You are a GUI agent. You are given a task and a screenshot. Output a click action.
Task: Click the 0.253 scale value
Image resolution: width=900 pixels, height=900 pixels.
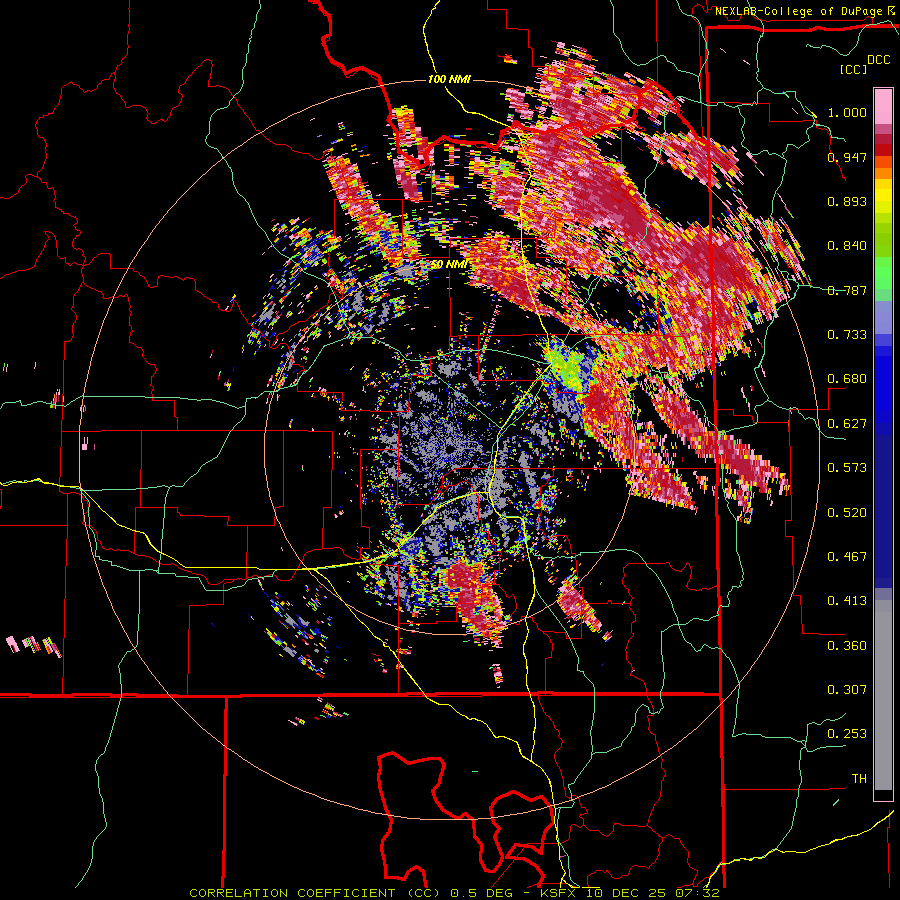[847, 734]
